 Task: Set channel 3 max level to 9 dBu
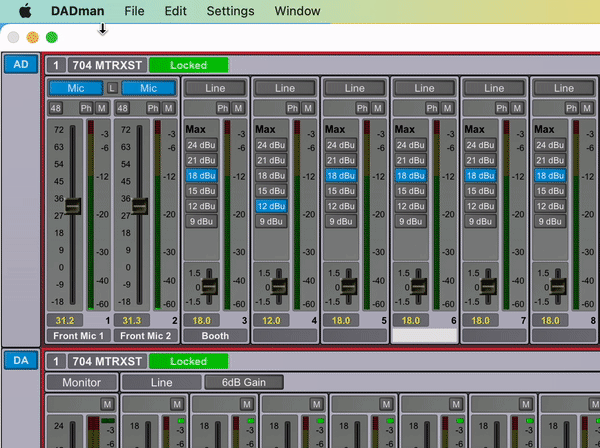202,222
